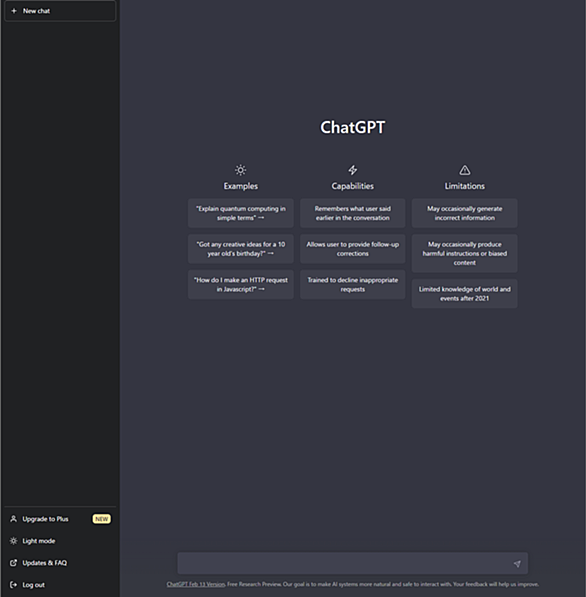586x597 pixels.
Task: Log out of ChatGPT
Action: (x=60, y=585)
